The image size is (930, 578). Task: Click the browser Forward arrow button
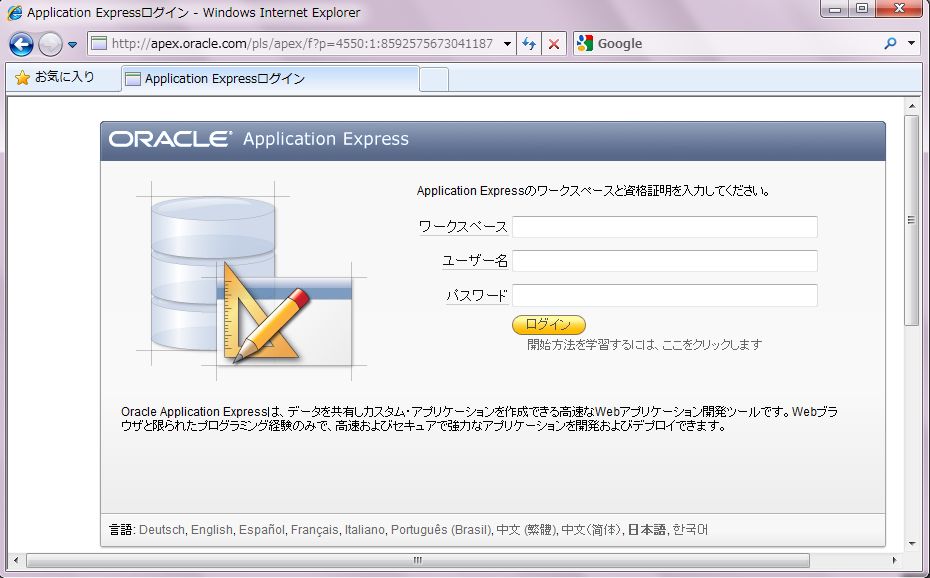click(x=50, y=44)
